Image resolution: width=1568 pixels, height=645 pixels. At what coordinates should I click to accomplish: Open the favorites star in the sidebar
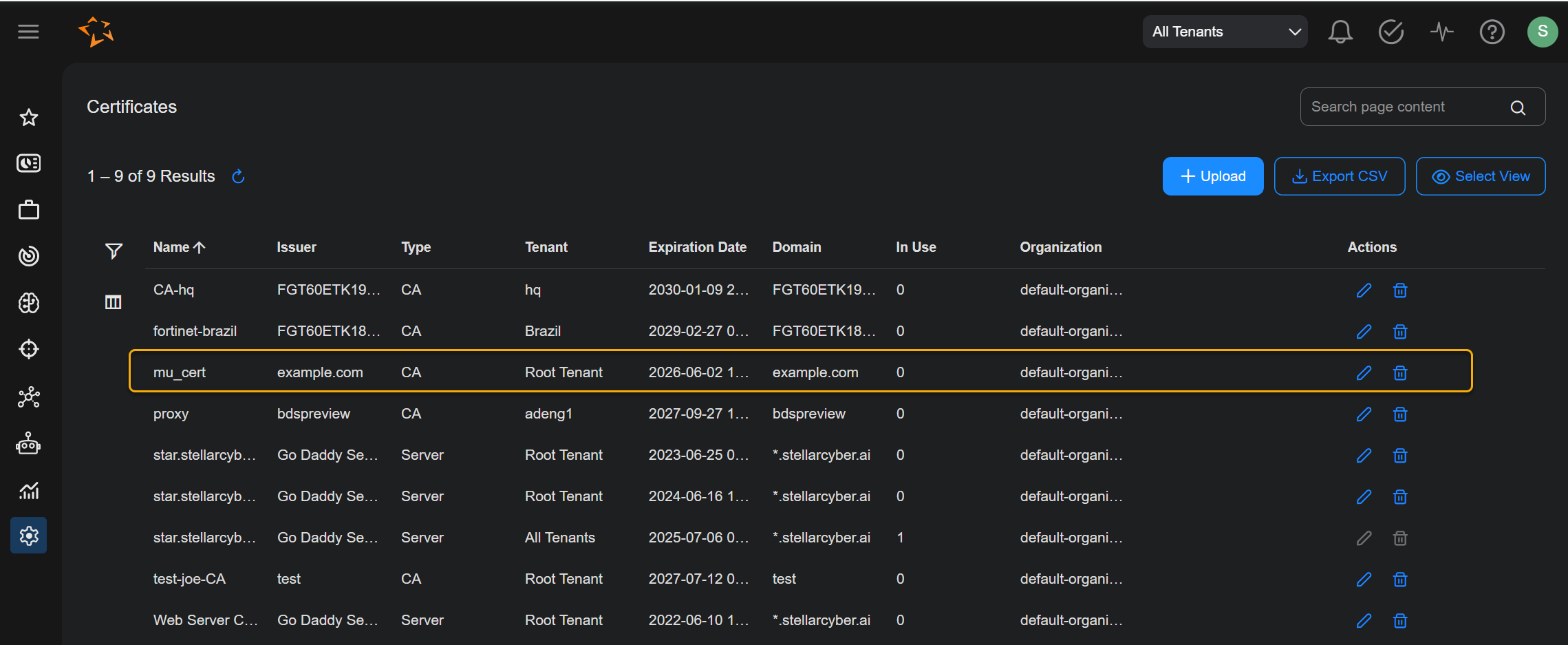(28, 117)
